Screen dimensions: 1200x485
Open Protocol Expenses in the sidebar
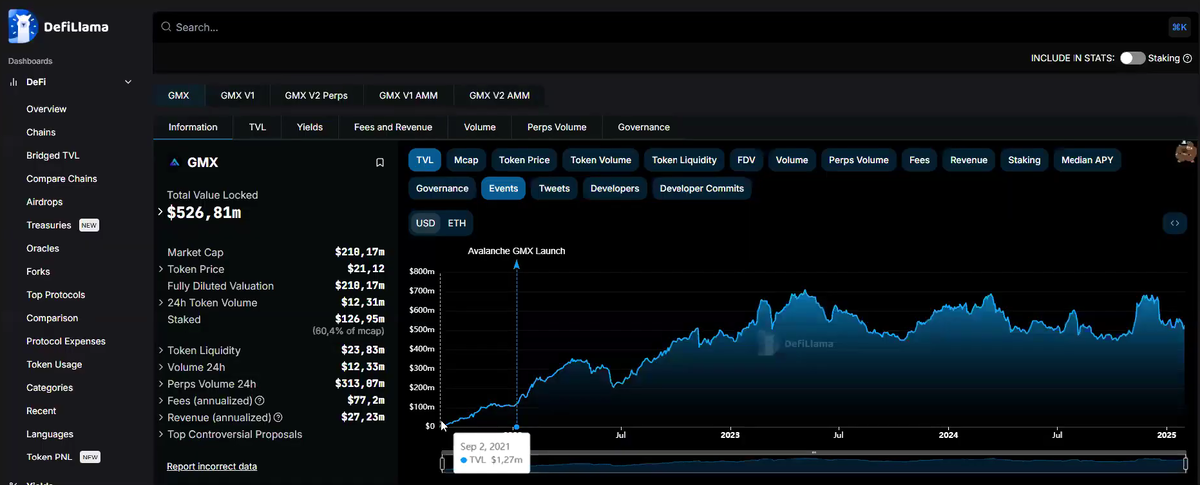coord(66,341)
